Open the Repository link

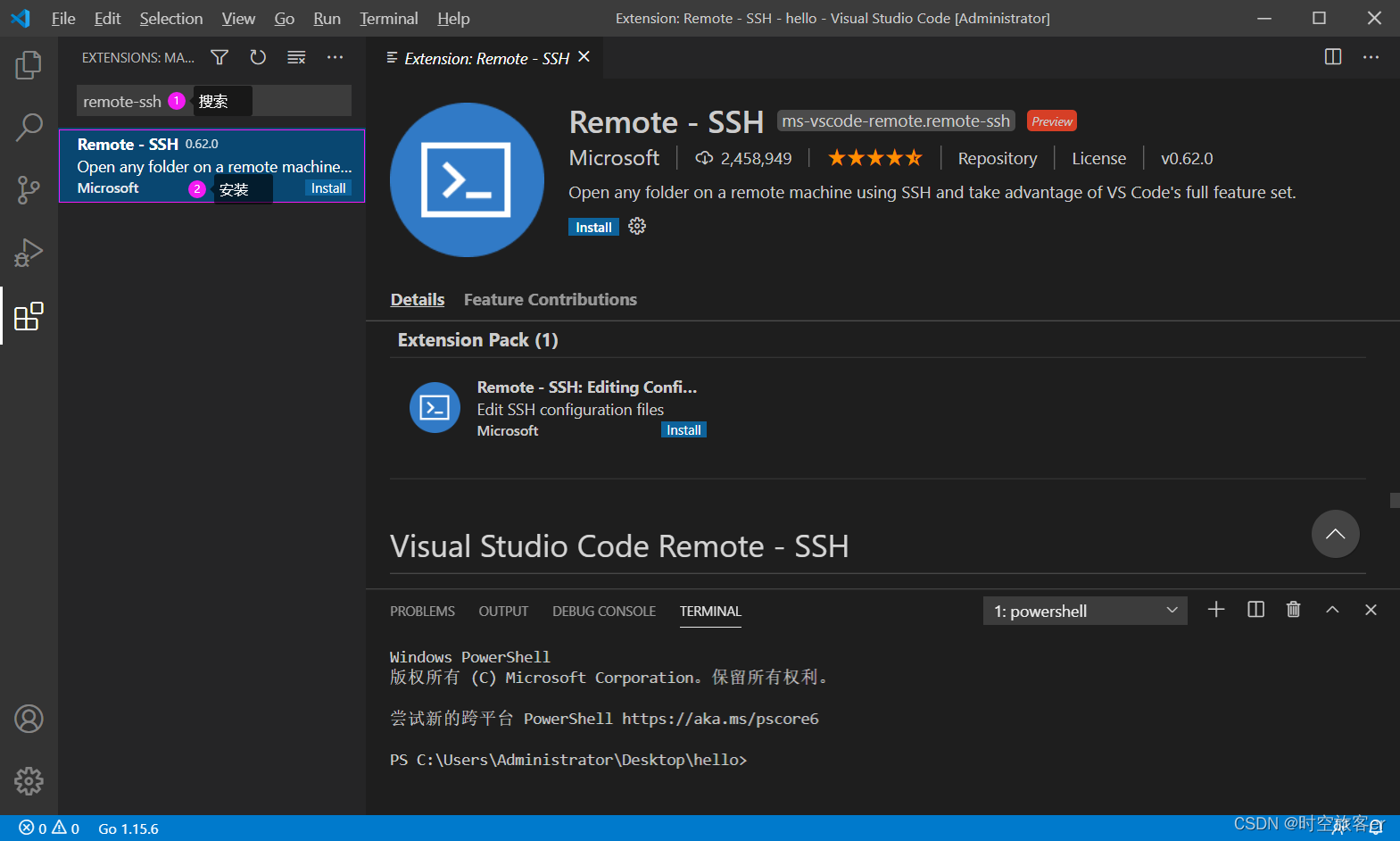[x=998, y=159]
